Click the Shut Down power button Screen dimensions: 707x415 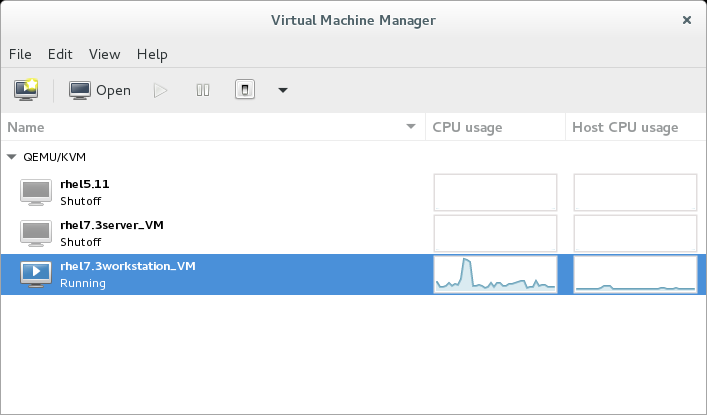click(245, 90)
